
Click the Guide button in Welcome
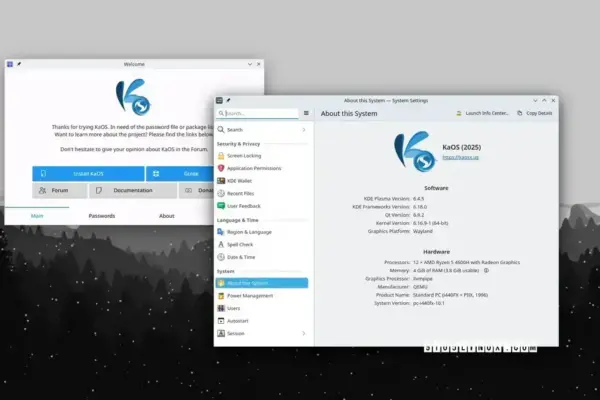180,174
